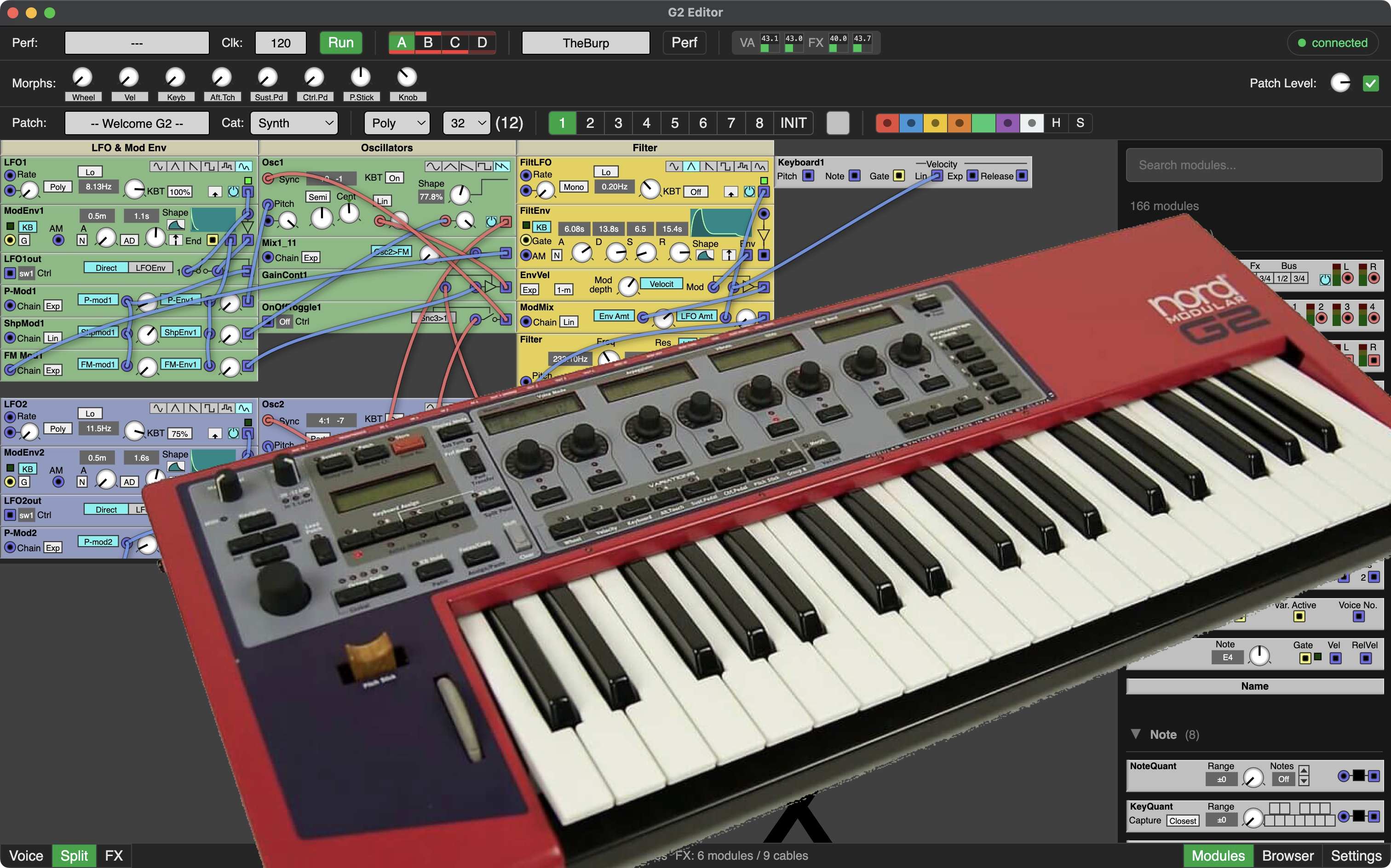Click the Osc1 Sync red input jack
1391x868 pixels.
268,178
